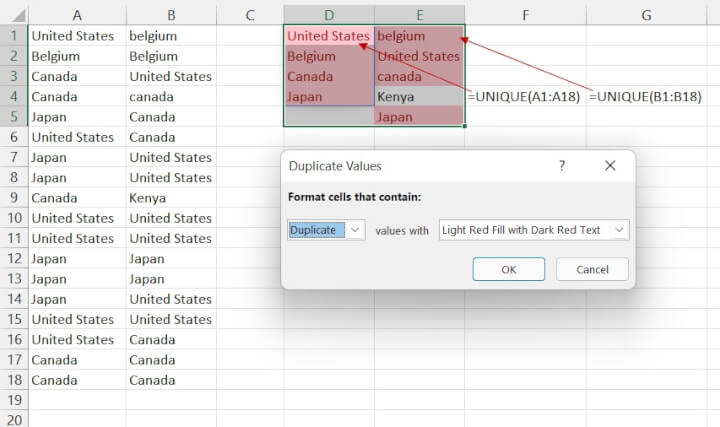Click the dialog help question mark
The height and width of the screenshot is (427, 720).
pyautogui.click(x=561, y=166)
